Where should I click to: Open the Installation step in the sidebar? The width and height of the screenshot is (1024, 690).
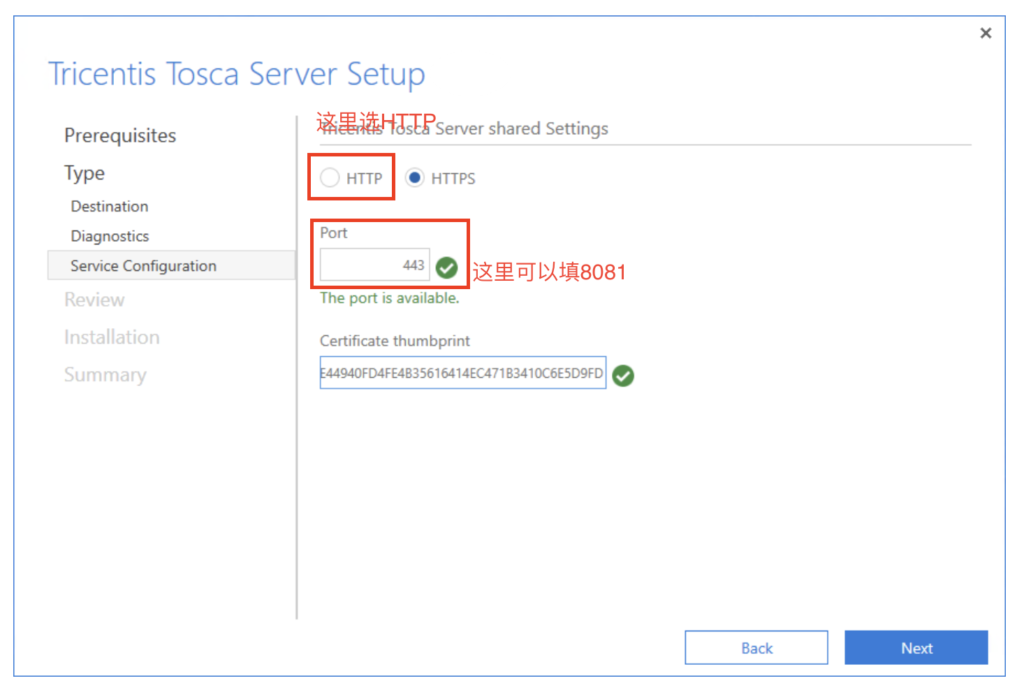[112, 337]
